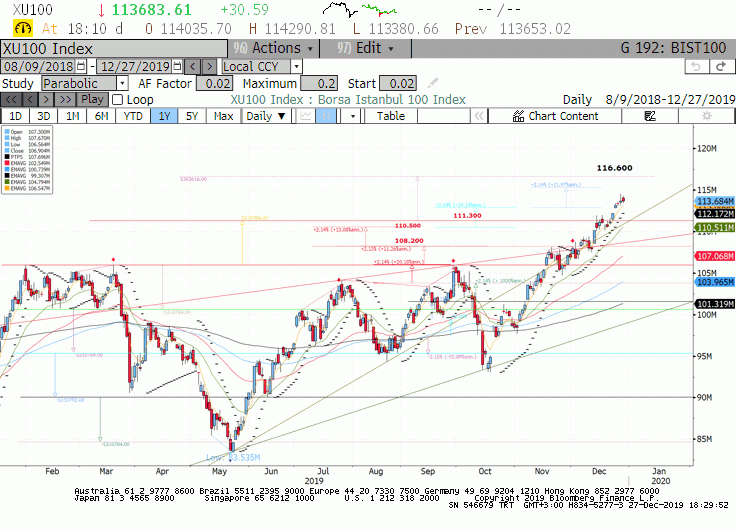Click the yellow gauge icon by At
Image resolution: width=736 pixels, height=530 pixels.
(x=23, y=29)
